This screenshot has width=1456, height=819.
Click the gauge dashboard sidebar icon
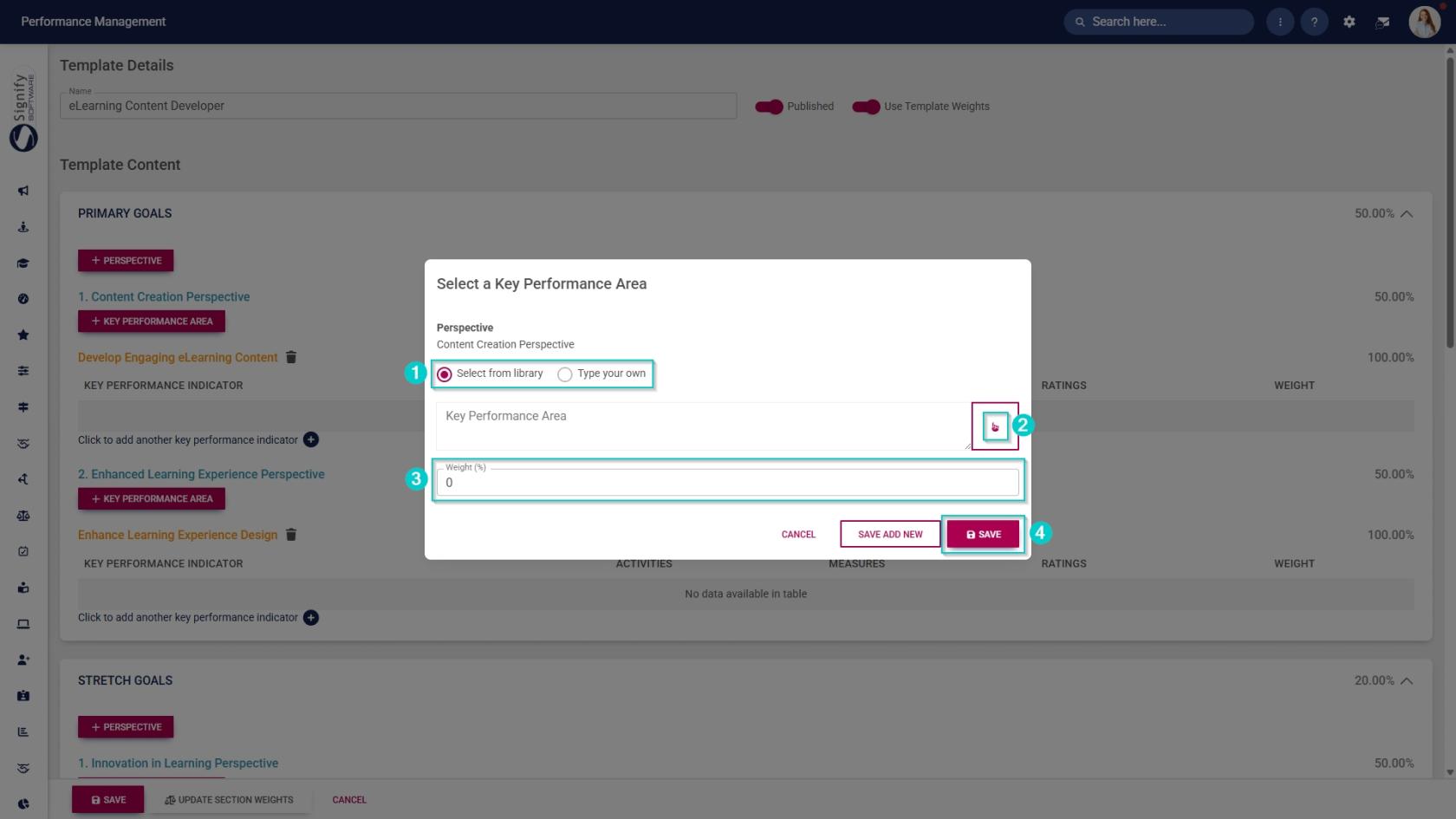pyautogui.click(x=23, y=299)
